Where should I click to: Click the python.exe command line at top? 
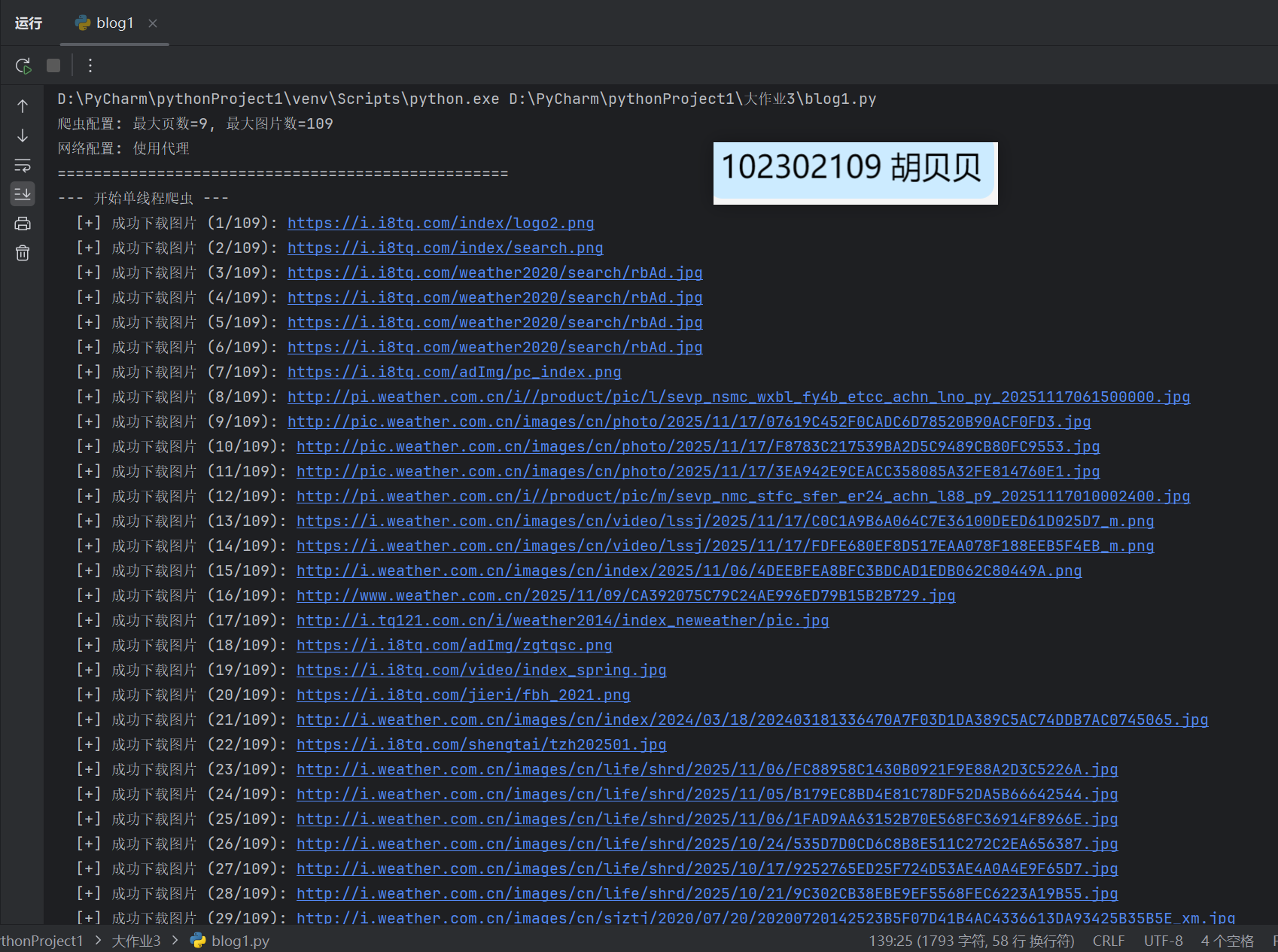(467, 99)
